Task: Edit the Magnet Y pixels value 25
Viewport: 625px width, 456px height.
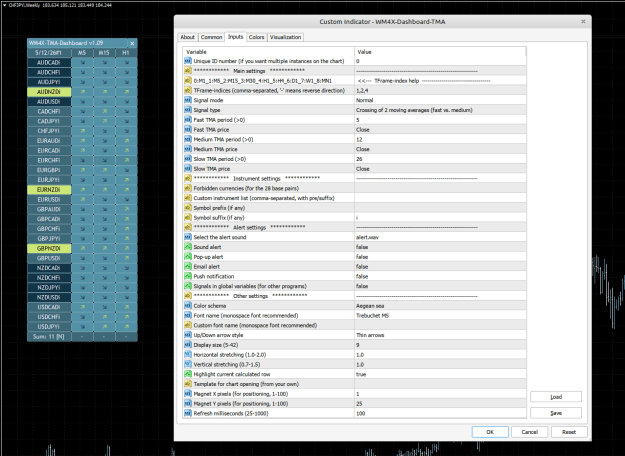Action: (440, 403)
